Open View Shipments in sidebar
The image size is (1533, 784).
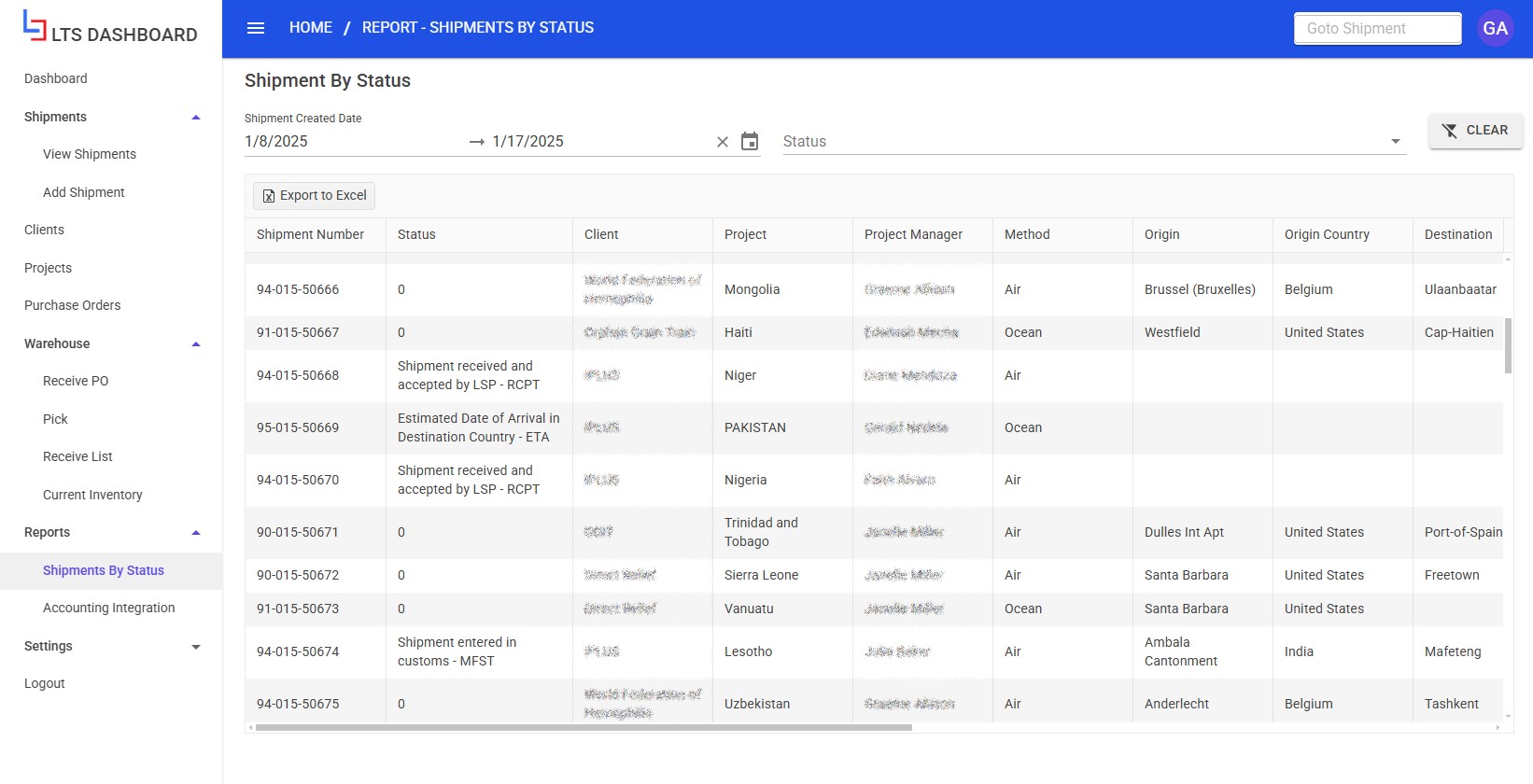[90, 155]
